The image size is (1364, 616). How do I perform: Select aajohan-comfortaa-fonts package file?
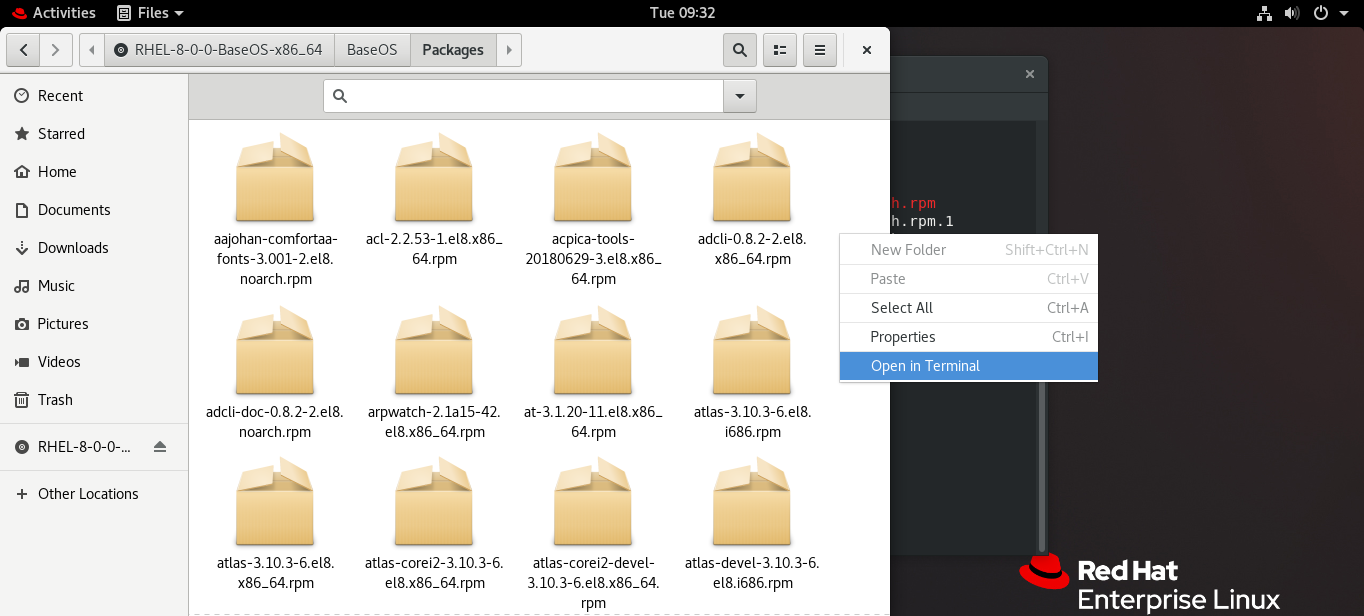[x=276, y=209]
